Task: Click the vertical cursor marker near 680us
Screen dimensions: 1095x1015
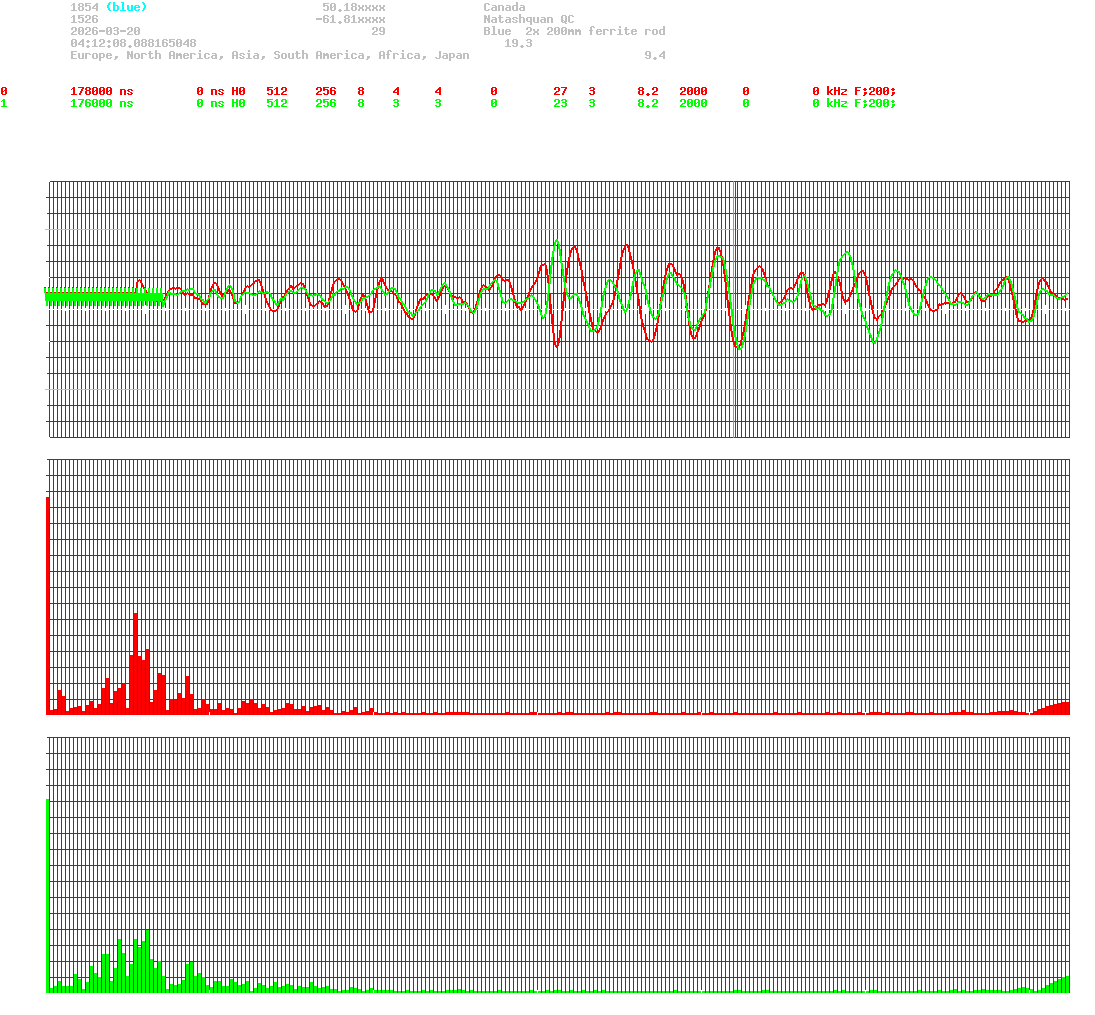Action: [735, 300]
